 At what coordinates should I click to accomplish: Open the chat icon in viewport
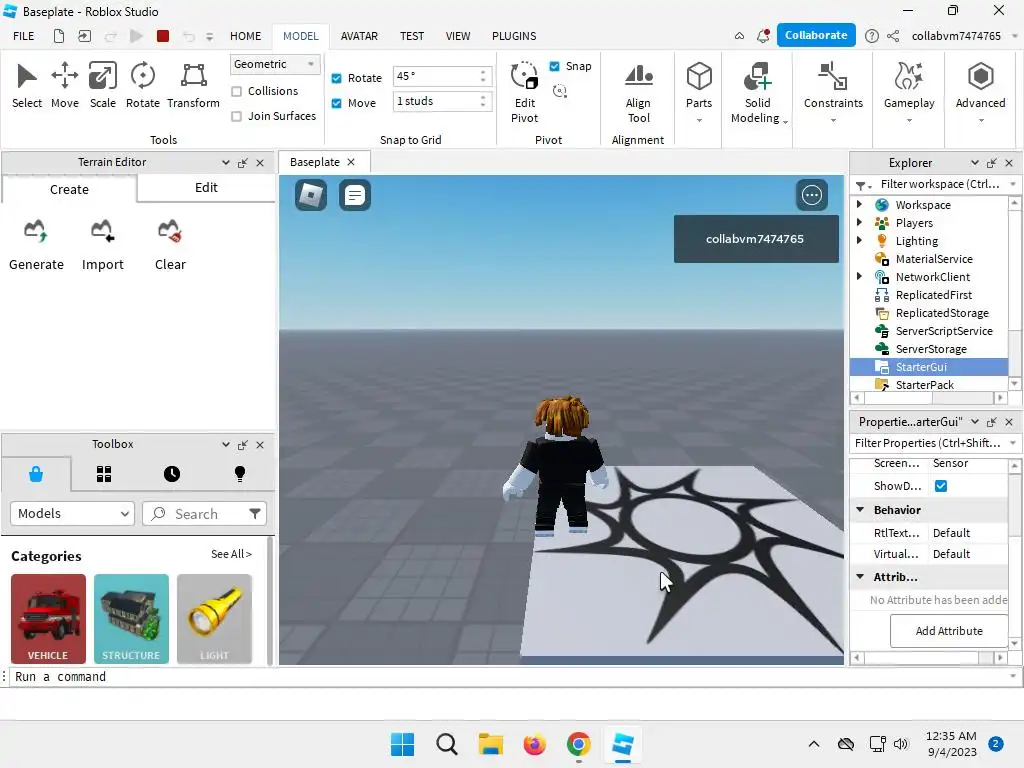click(355, 195)
